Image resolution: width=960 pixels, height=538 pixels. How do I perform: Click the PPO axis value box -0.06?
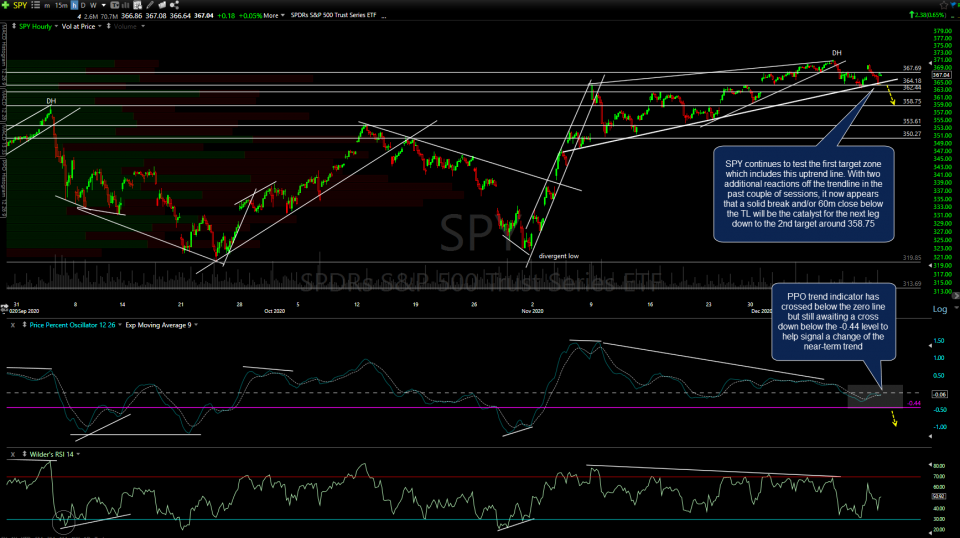(x=940, y=394)
